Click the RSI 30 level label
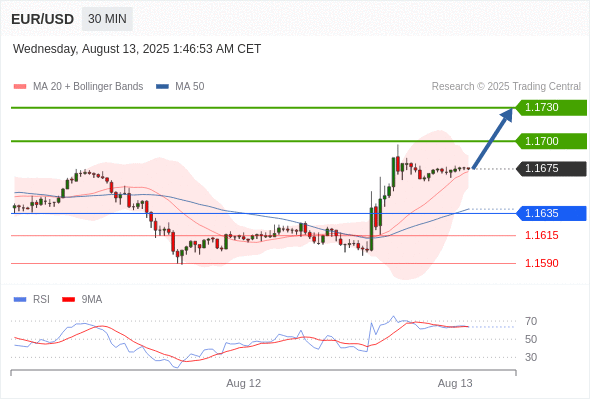The height and width of the screenshot is (400, 590). point(531,357)
